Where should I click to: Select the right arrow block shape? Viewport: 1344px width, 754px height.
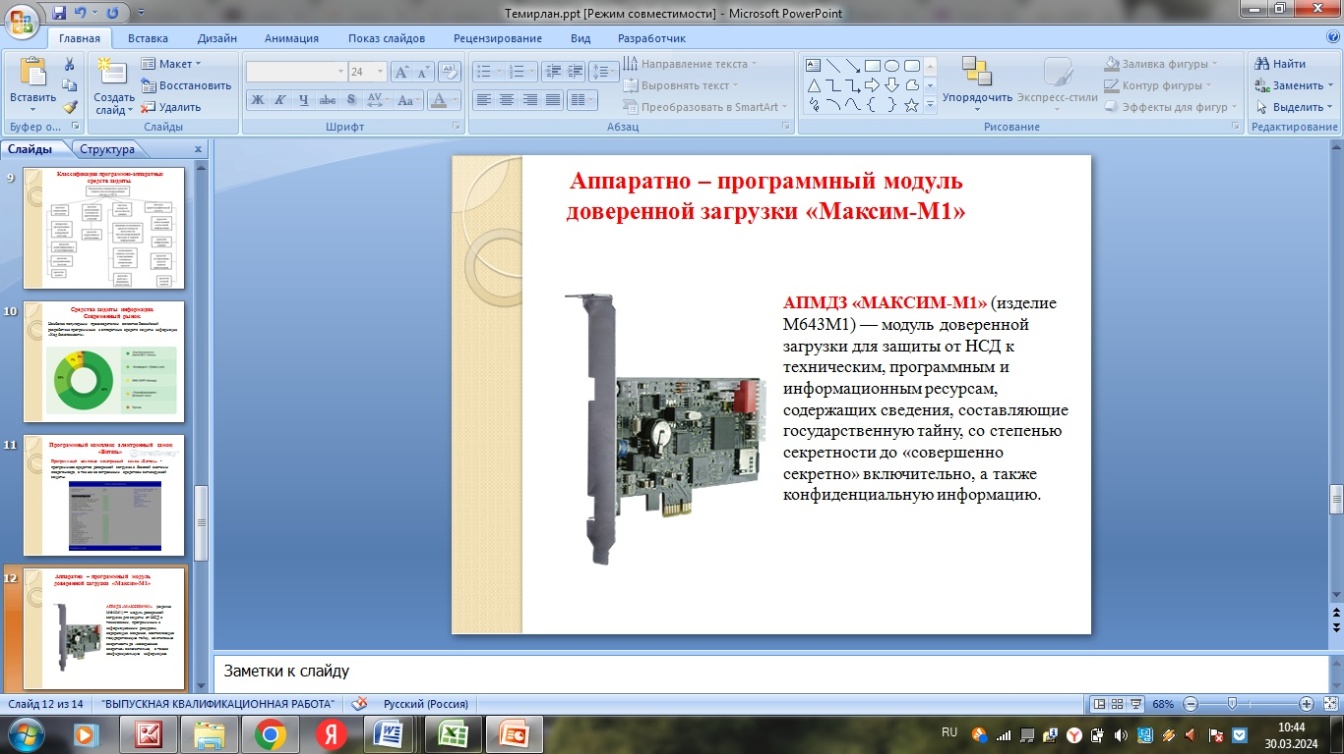click(x=872, y=86)
